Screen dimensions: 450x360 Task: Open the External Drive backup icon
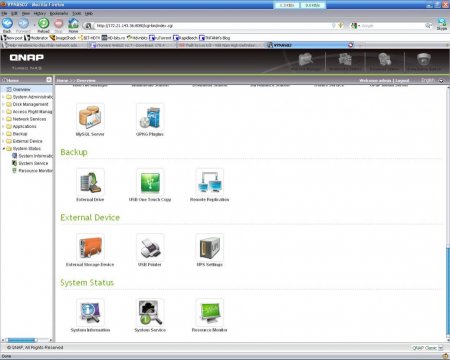point(90,182)
